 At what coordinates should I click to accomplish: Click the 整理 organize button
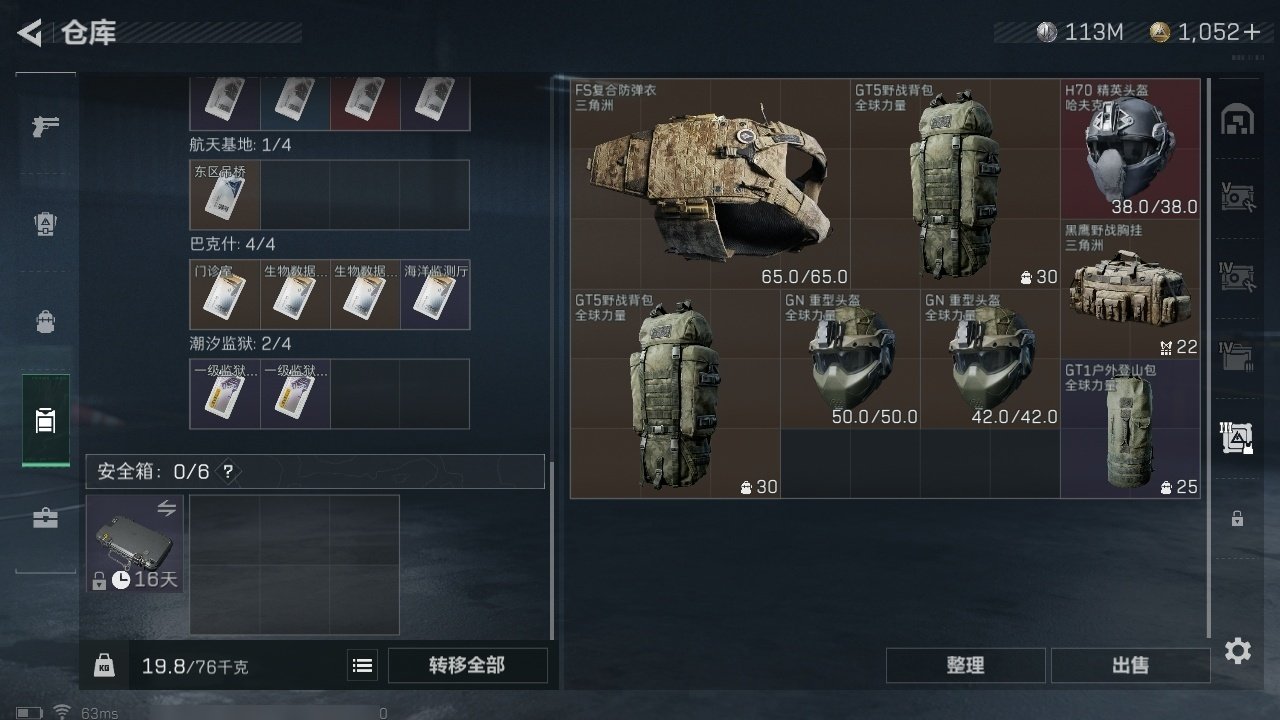point(965,665)
